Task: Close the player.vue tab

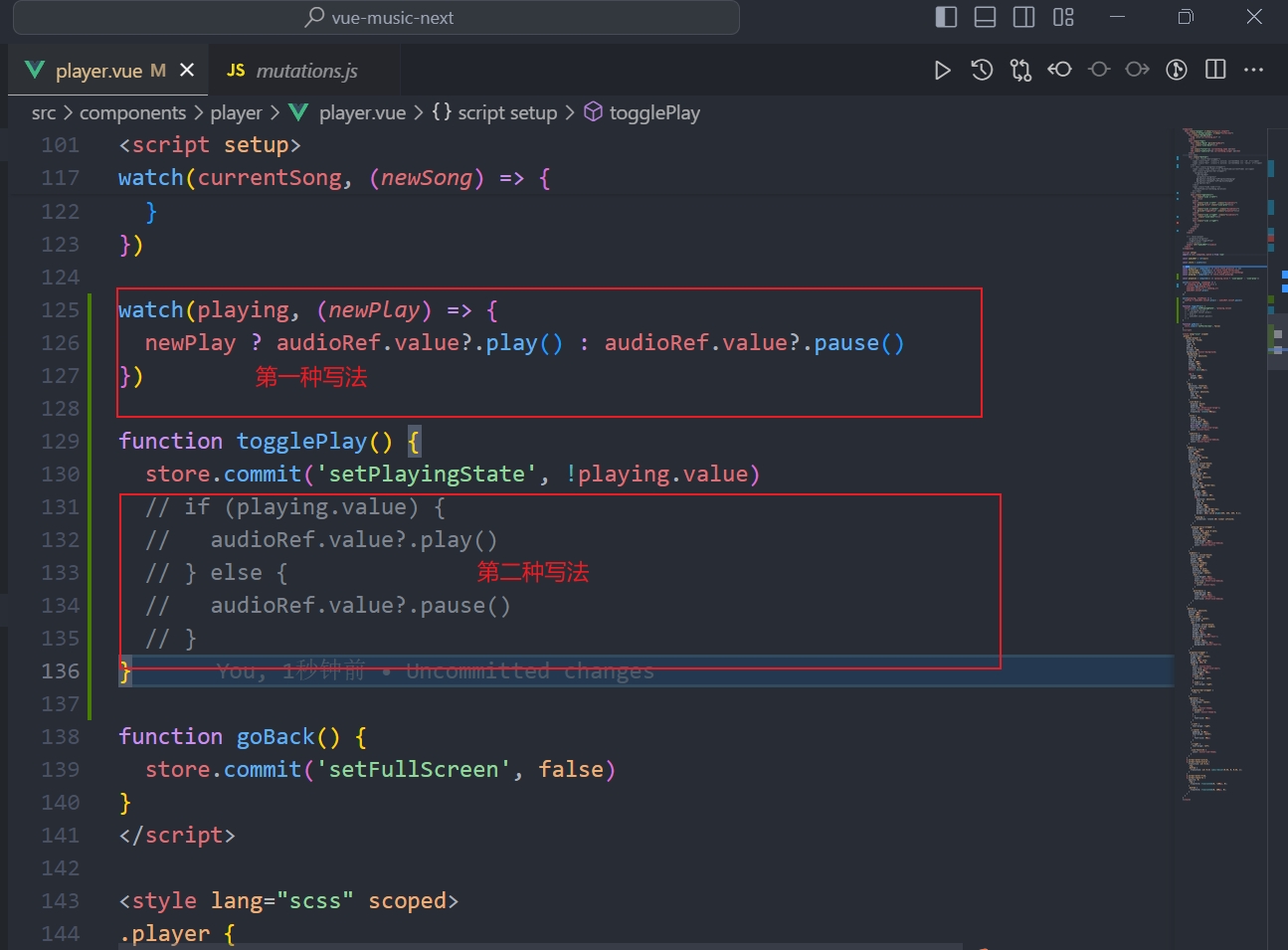Action: [x=187, y=70]
